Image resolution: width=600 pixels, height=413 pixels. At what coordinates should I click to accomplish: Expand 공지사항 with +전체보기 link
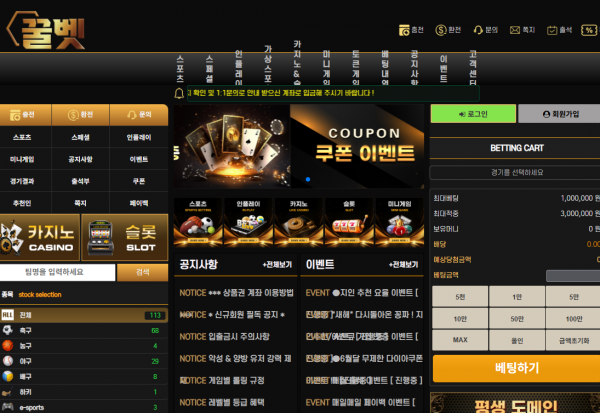[277, 265]
